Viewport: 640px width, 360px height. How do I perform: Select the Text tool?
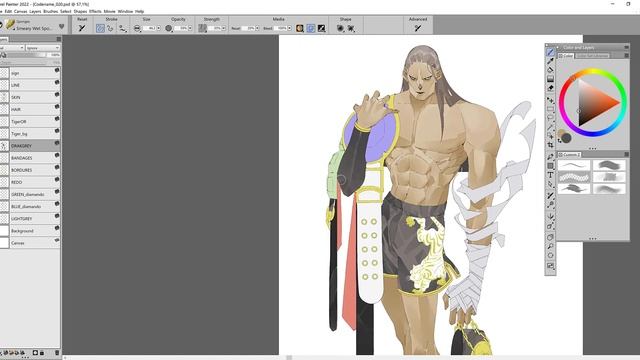coord(550,175)
